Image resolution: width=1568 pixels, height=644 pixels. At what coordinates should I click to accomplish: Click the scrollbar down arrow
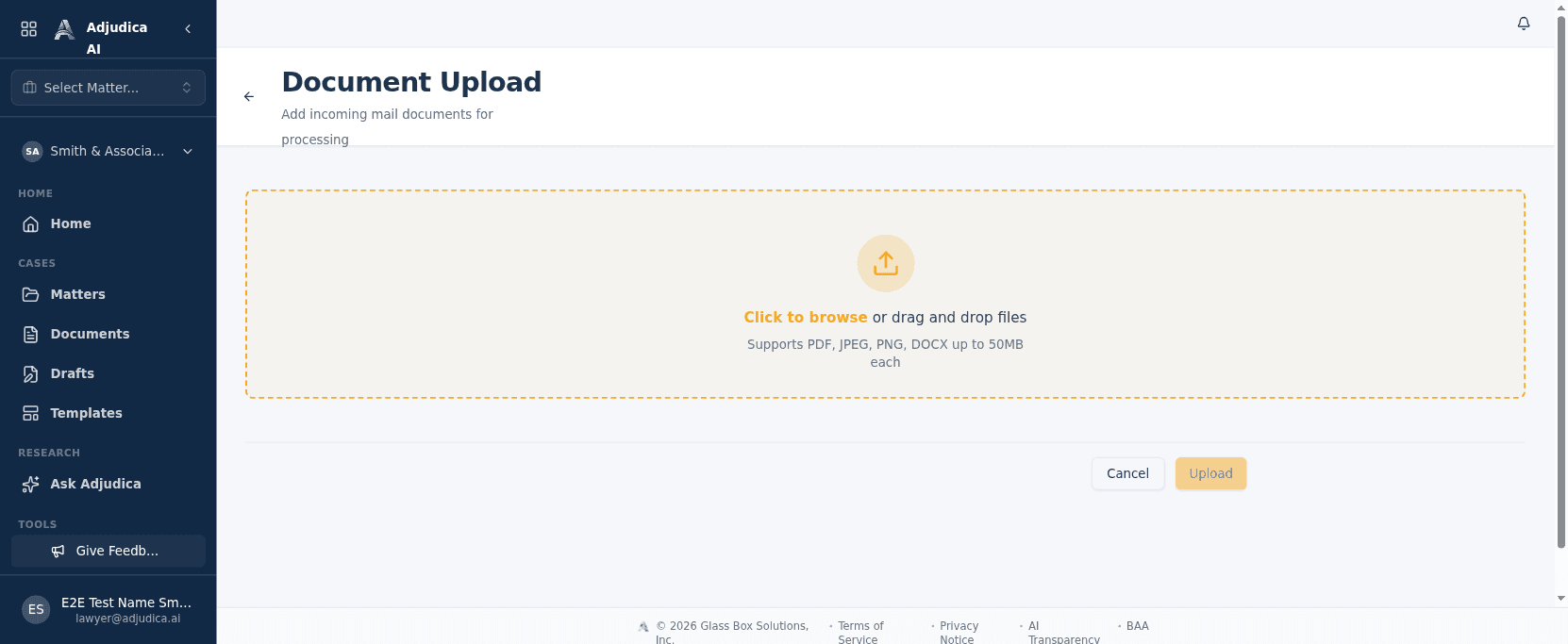[1561, 598]
